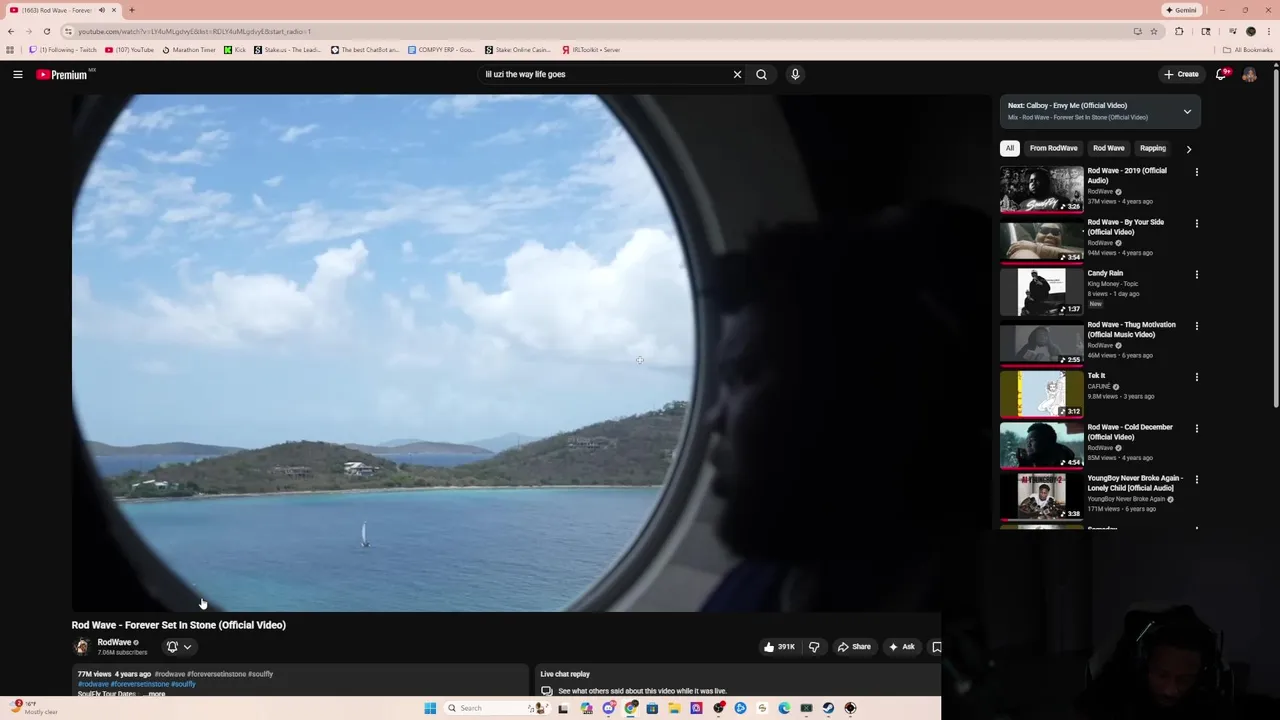Click the browser address bar URL
The height and width of the screenshot is (720, 1280).
(x=195, y=31)
